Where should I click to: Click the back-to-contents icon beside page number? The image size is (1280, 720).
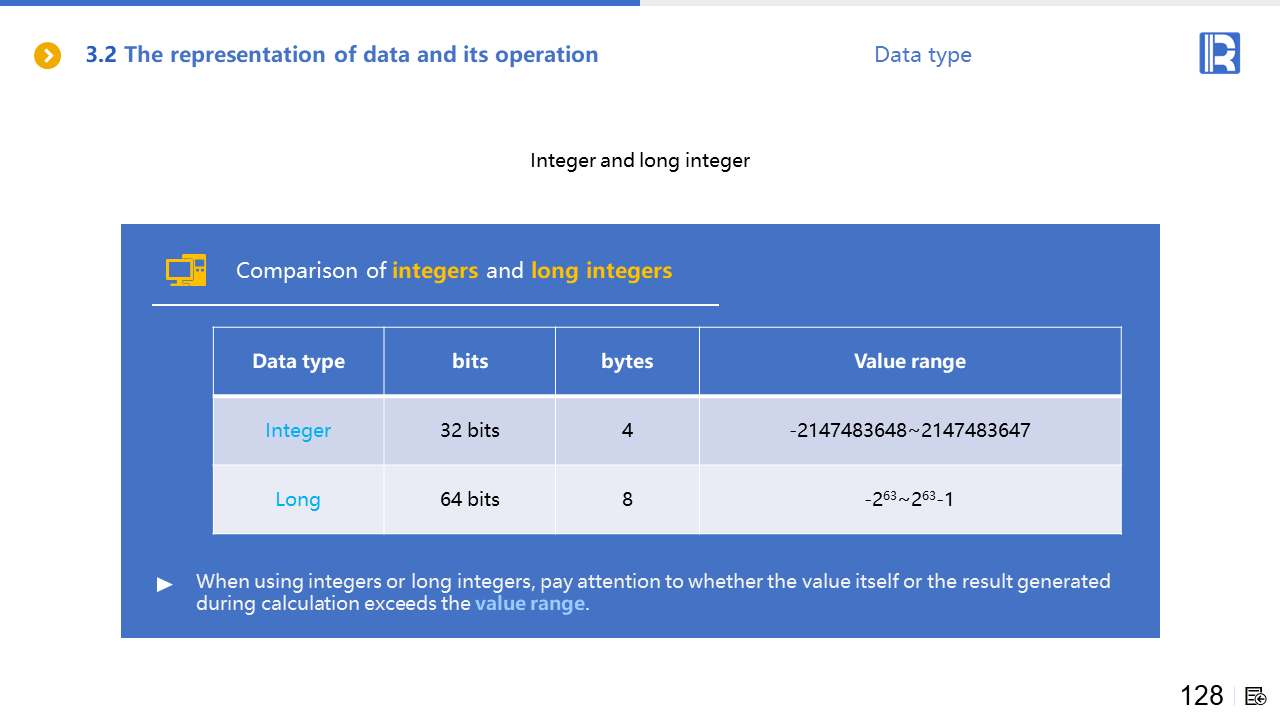pos(1256,696)
